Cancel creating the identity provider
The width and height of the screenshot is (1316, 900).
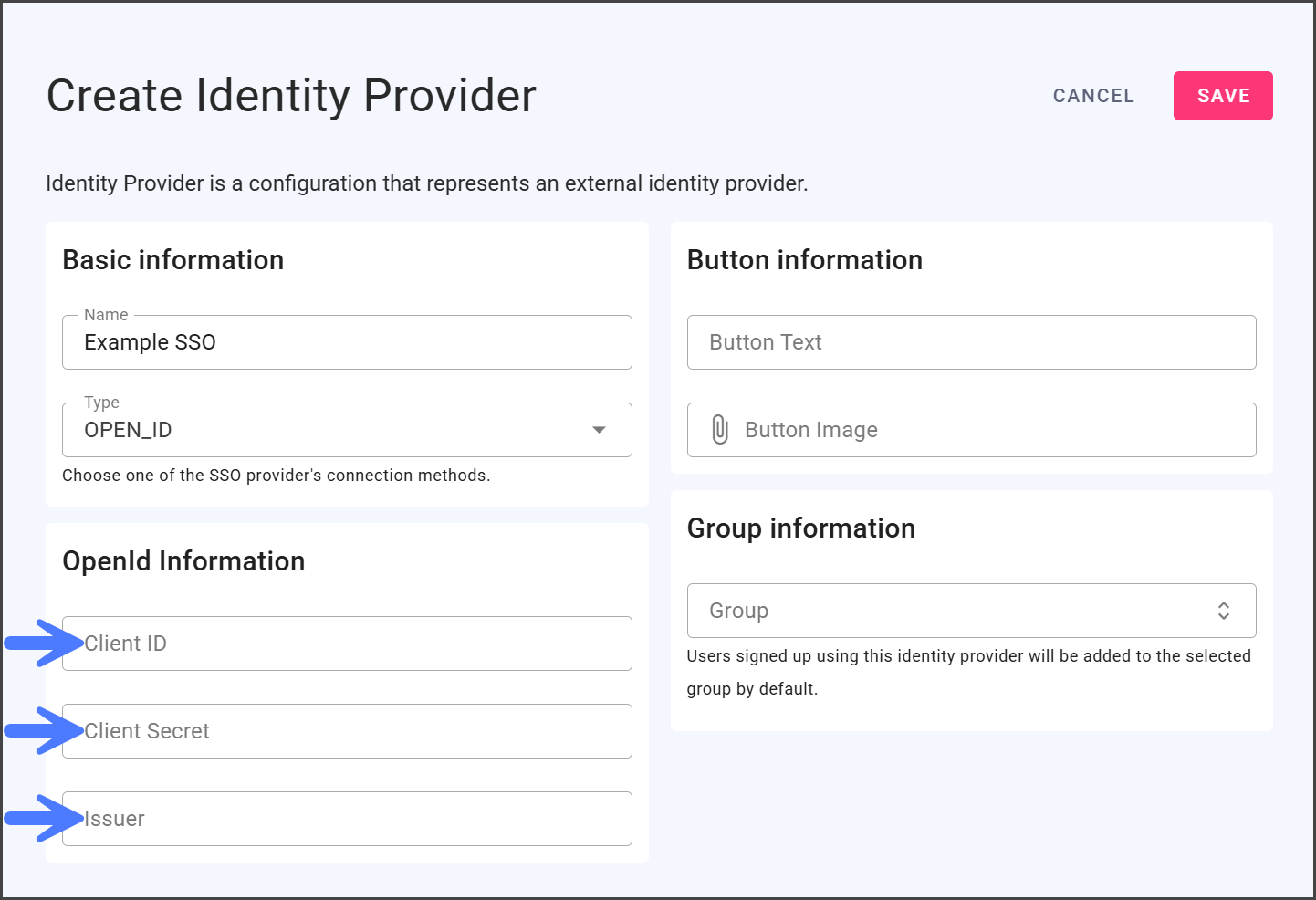coord(1093,96)
